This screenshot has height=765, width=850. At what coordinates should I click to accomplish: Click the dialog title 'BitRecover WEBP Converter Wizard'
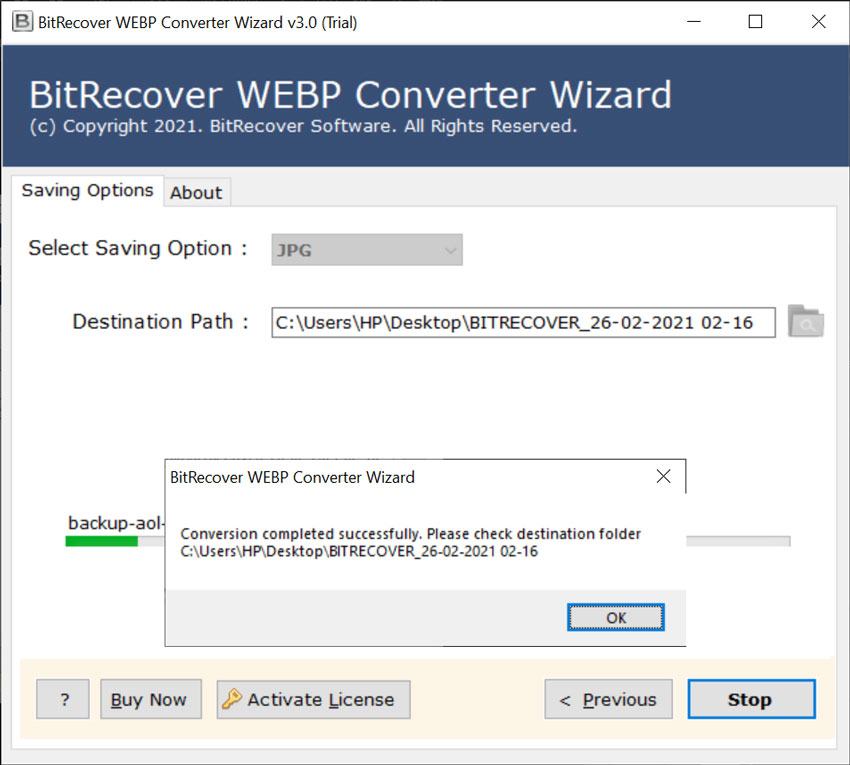coord(292,477)
